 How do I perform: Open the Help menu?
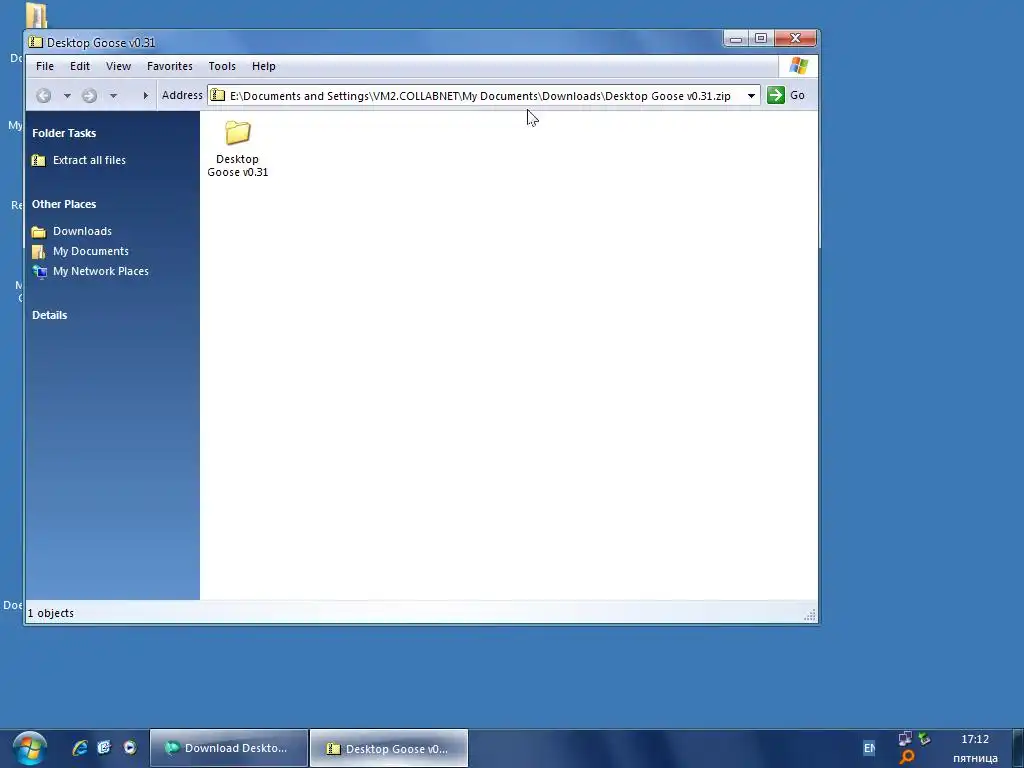pos(264,66)
